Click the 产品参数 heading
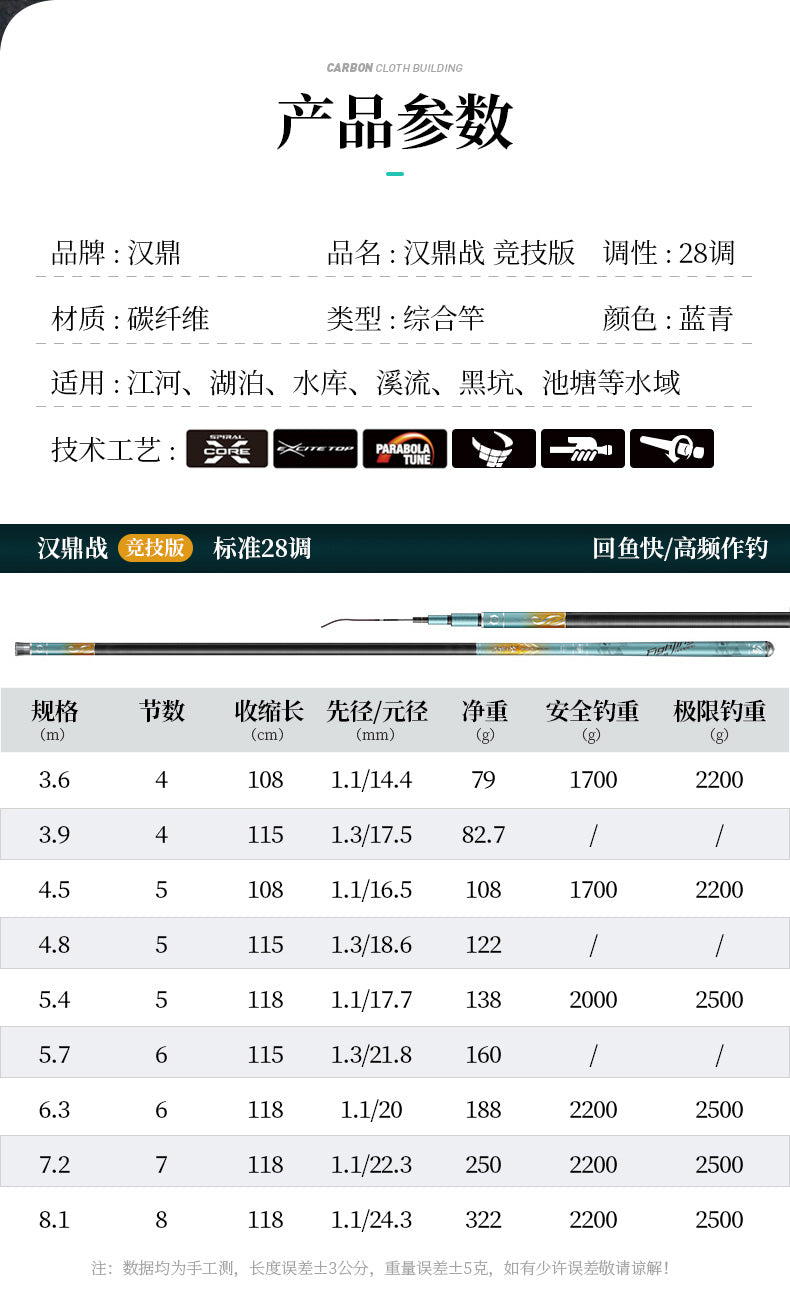This screenshot has height=1290, width=790. pyautogui.click(x=395, y=122)
